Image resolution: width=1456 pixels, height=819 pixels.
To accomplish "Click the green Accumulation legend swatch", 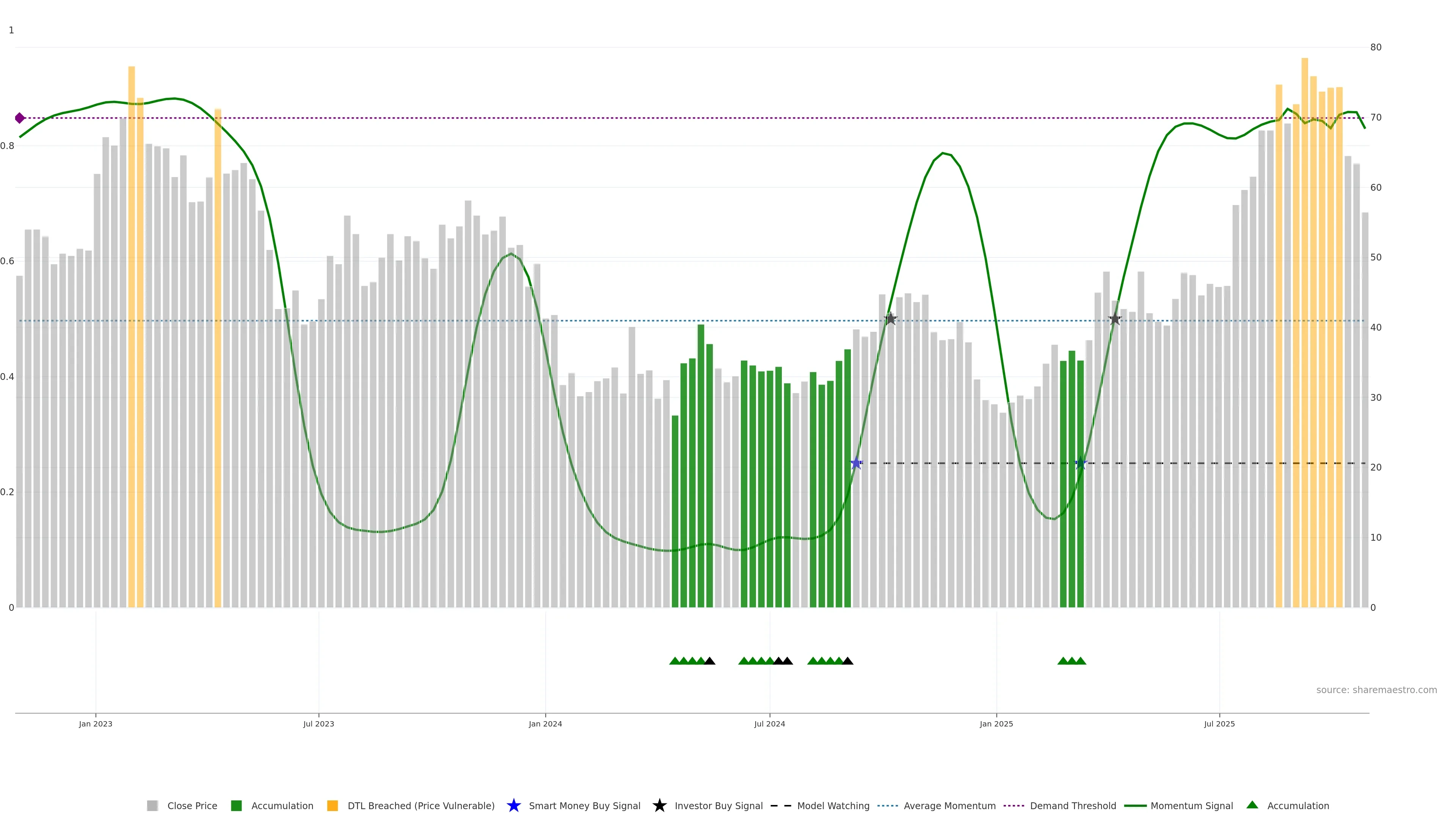I will click(x=236, y=806).
